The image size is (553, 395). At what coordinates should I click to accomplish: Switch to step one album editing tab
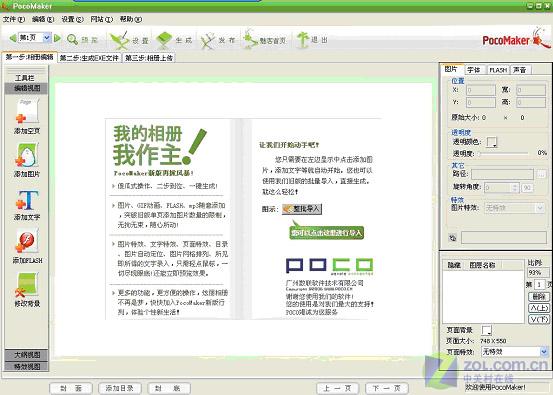point(29,57)
